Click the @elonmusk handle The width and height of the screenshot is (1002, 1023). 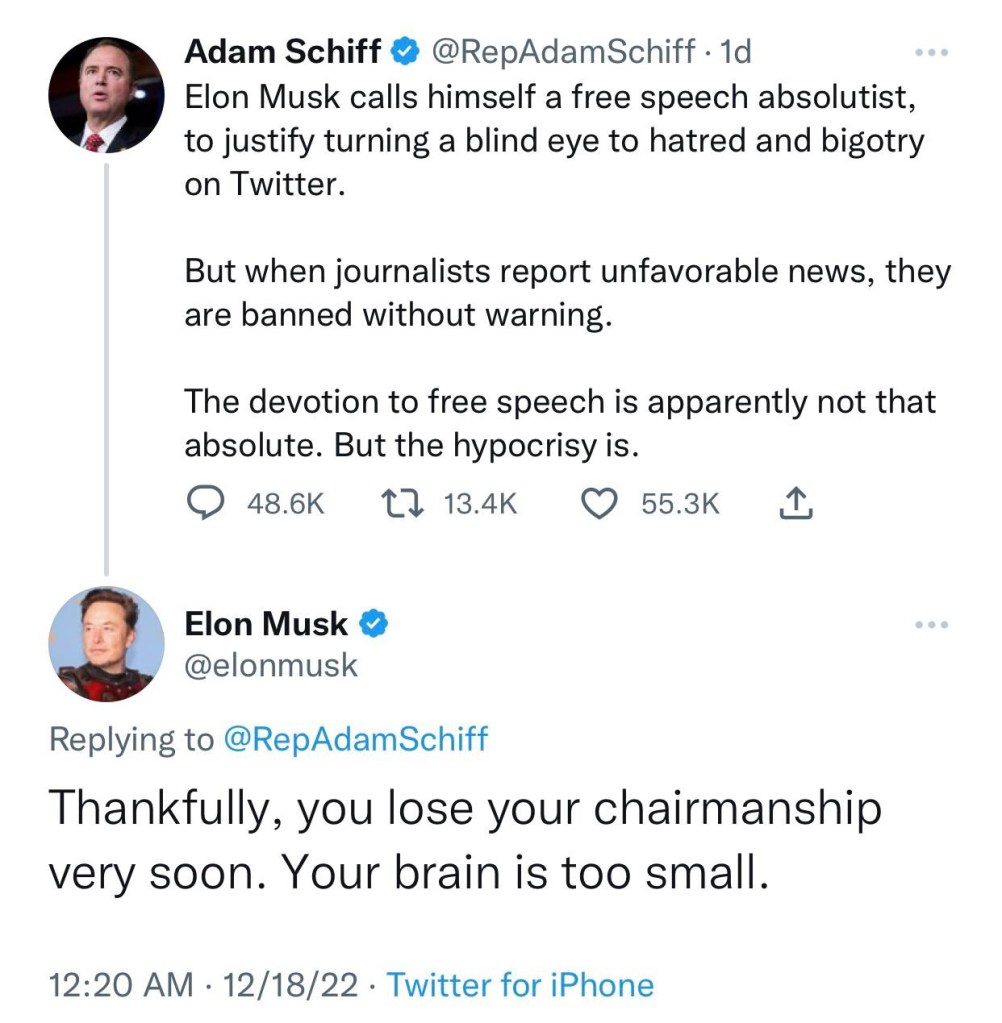tap(271, 665)
